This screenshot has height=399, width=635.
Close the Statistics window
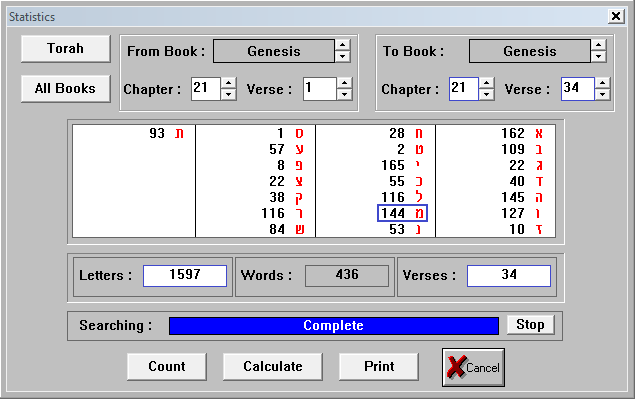616,16
